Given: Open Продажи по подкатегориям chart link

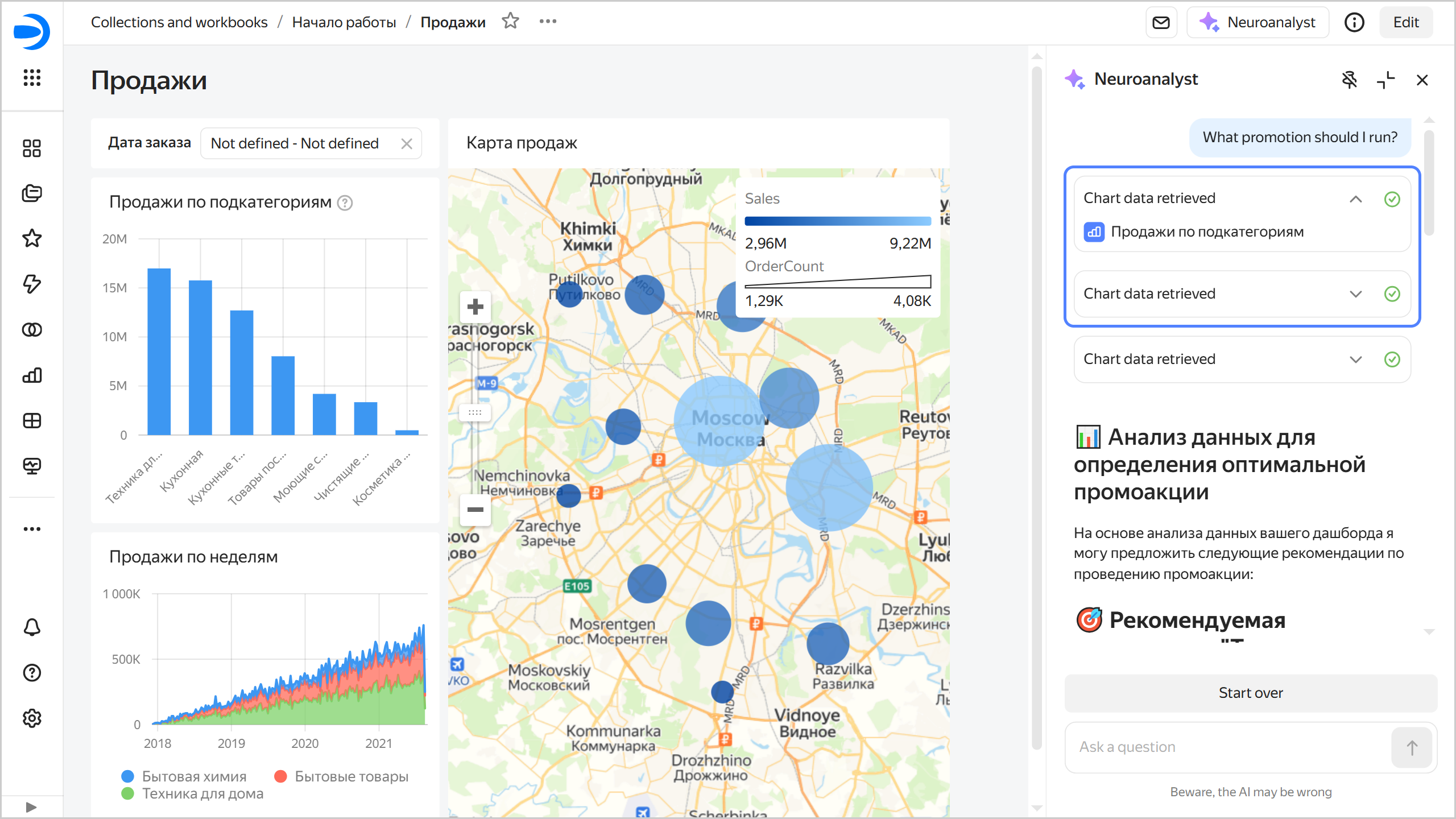Looking at the screenshot, I should 1194,232.
